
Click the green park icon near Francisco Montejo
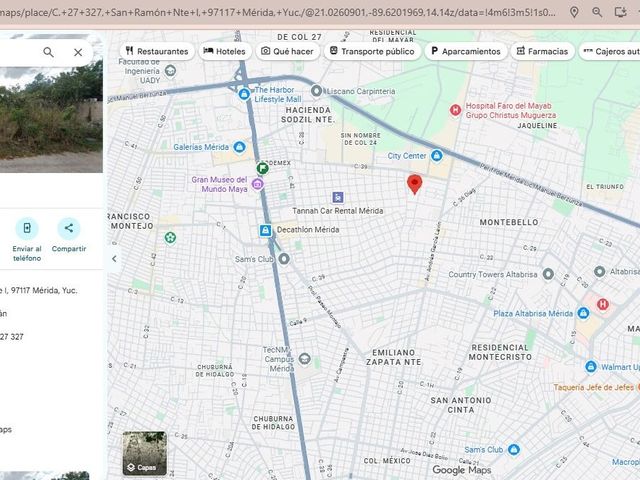(170, 237)
